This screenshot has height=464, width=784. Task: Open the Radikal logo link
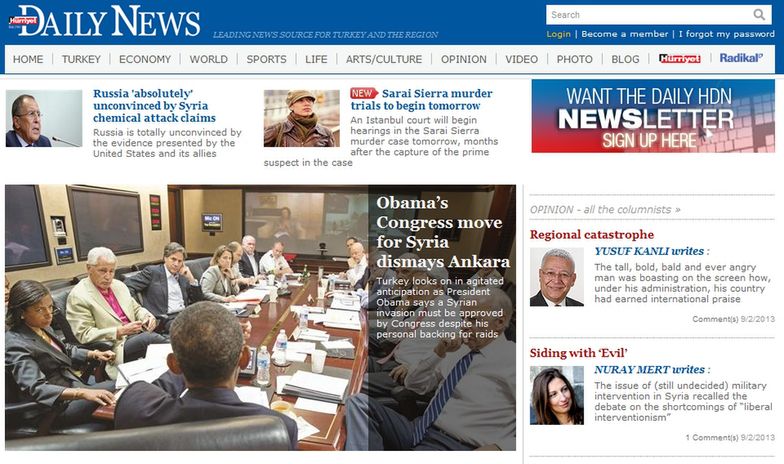(x=741, y=58)
